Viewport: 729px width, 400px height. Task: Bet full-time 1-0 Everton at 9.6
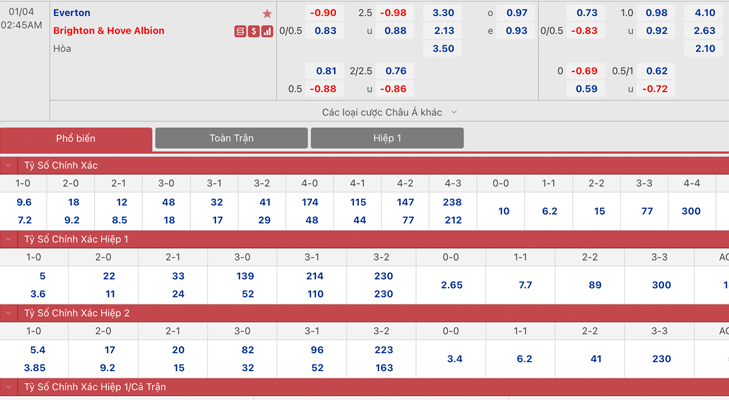24,202
